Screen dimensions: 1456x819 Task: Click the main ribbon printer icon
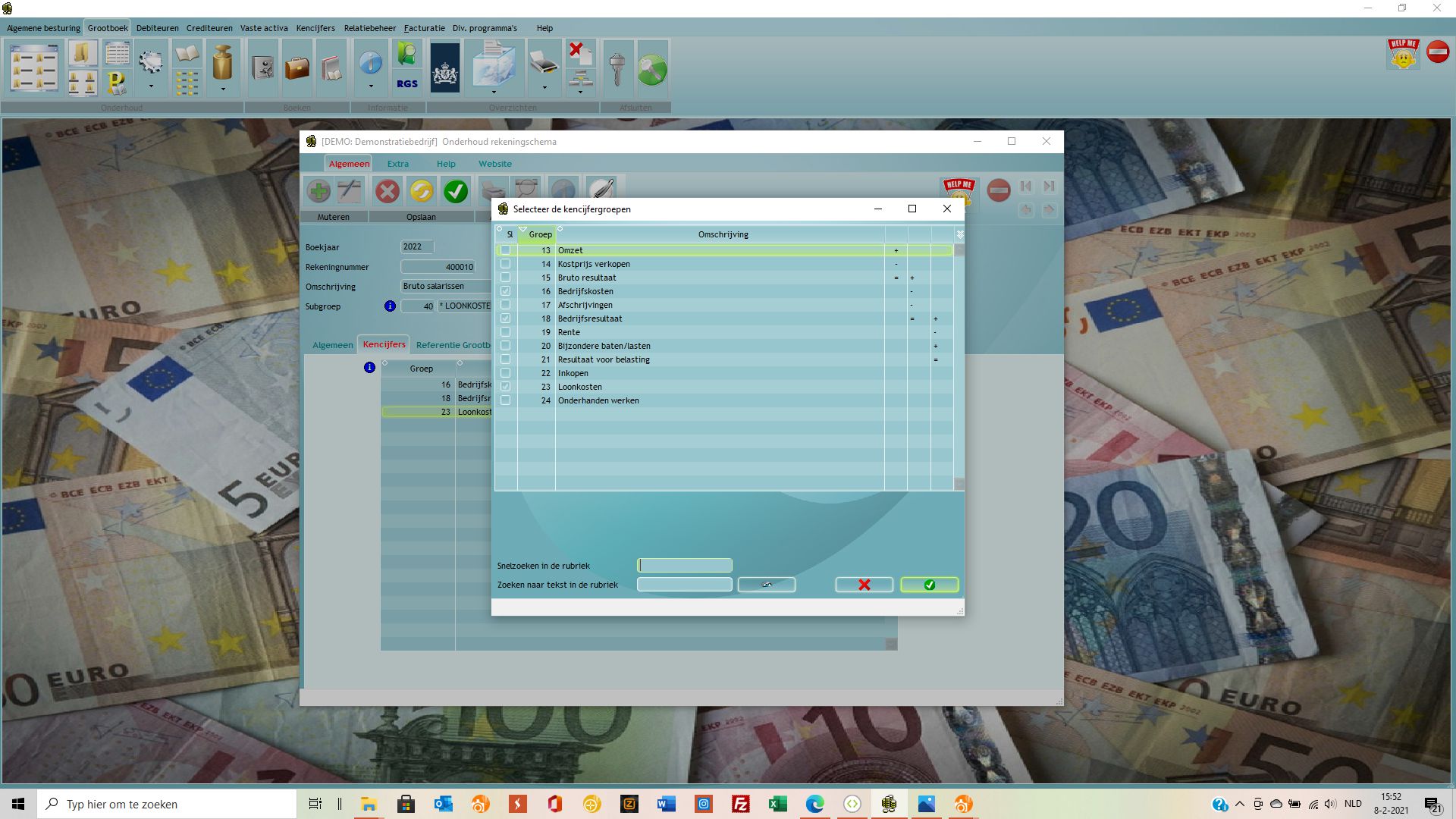(x=544, y=62)
